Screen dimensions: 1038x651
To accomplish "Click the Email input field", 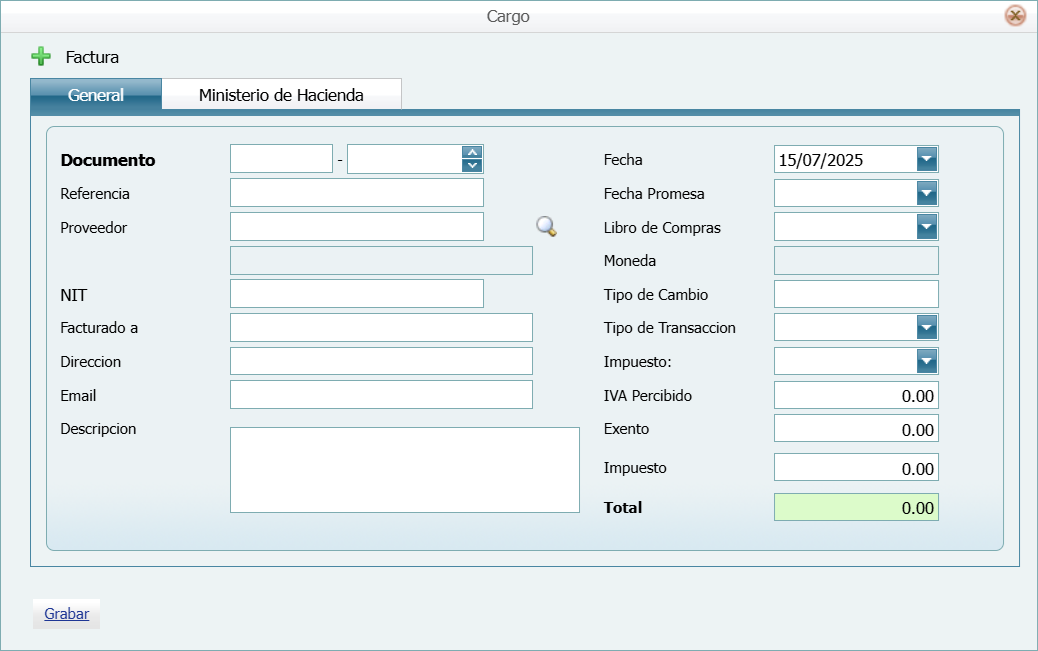I will click(380, 394).
